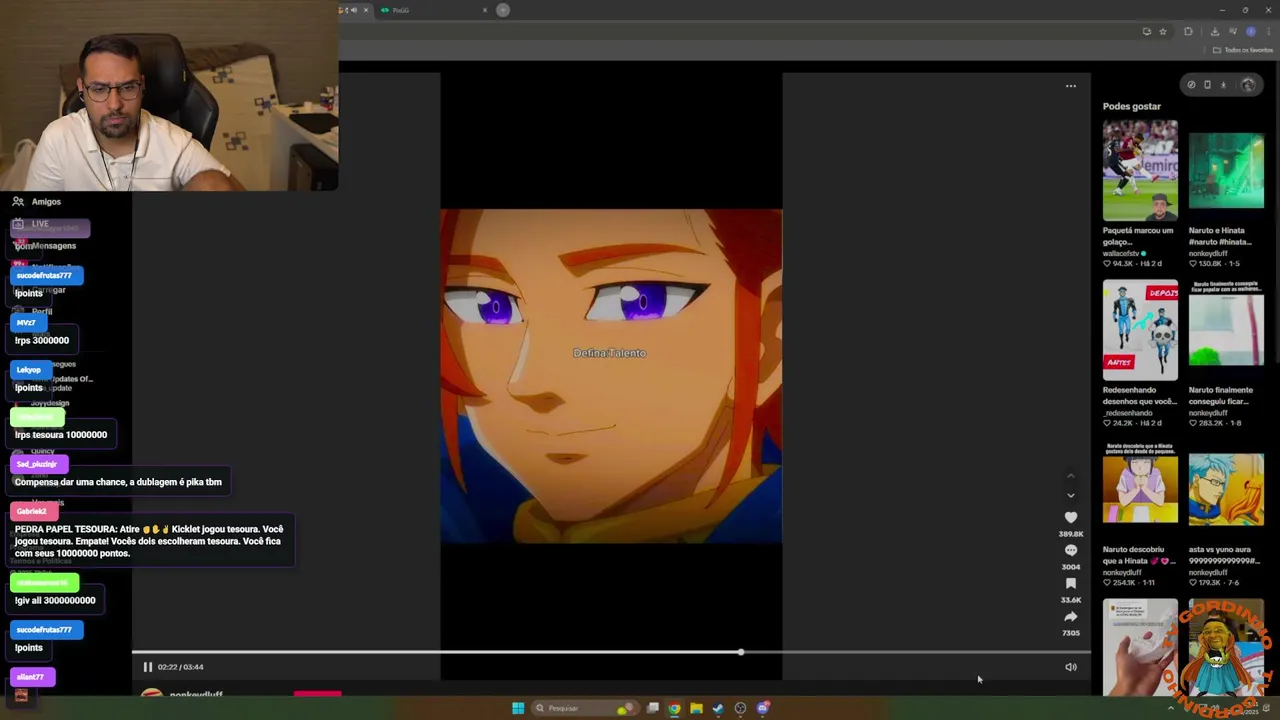Switch to the audio-playing first browser tab
The image size is (1280, 720).
355,10
